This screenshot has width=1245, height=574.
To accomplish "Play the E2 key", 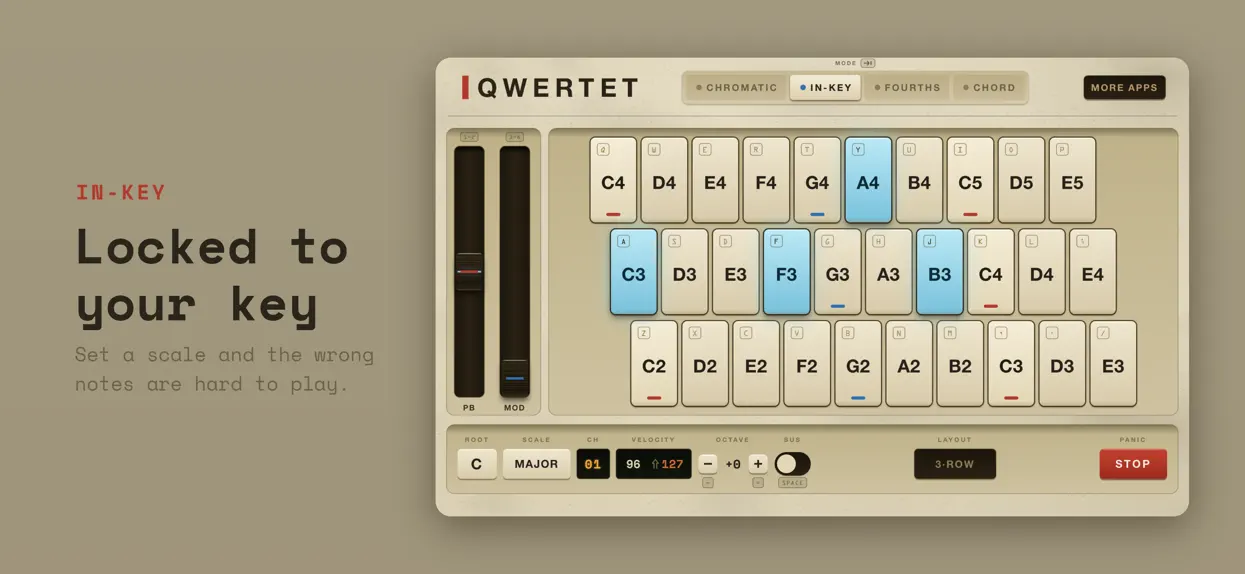I will point(756,364).
